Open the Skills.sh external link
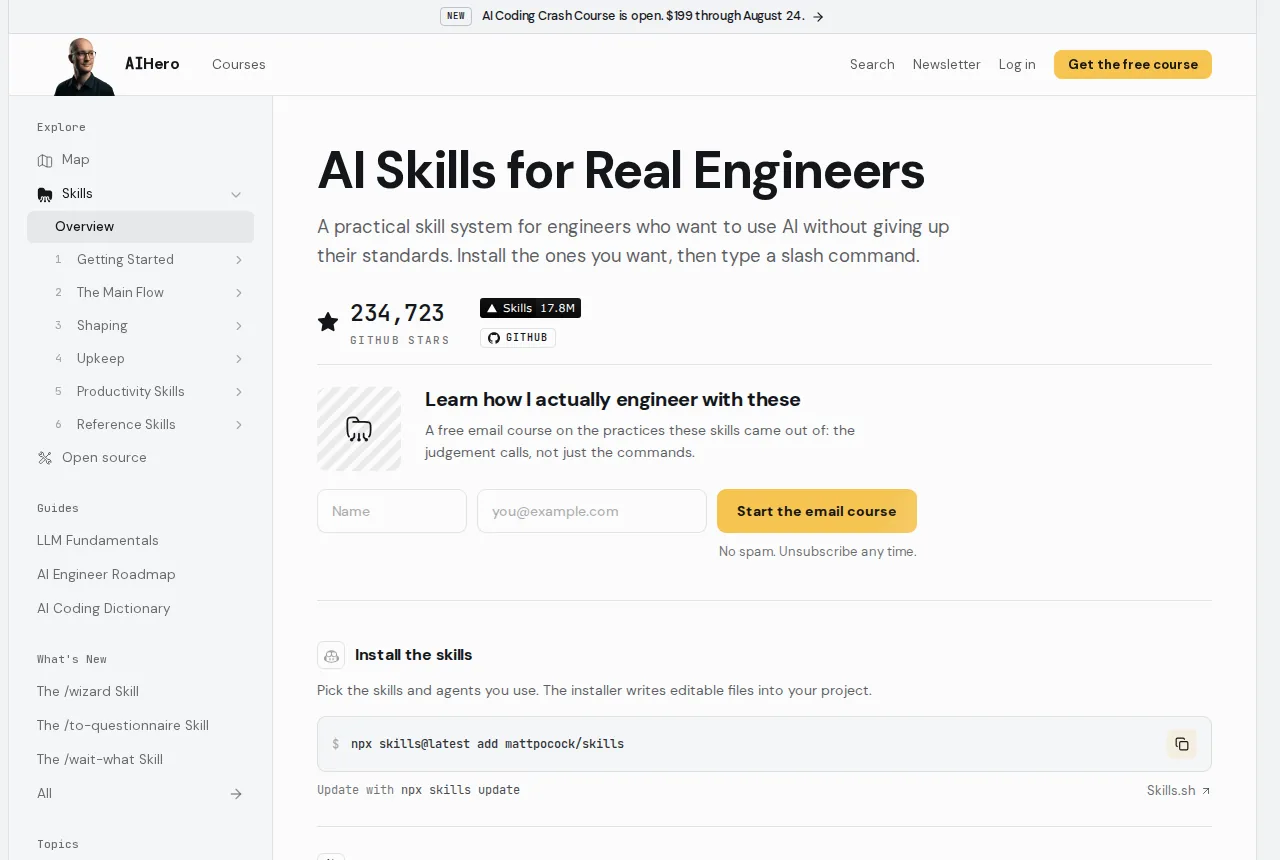This screenshot has height=860, width=1280. tap(1178, 790)
